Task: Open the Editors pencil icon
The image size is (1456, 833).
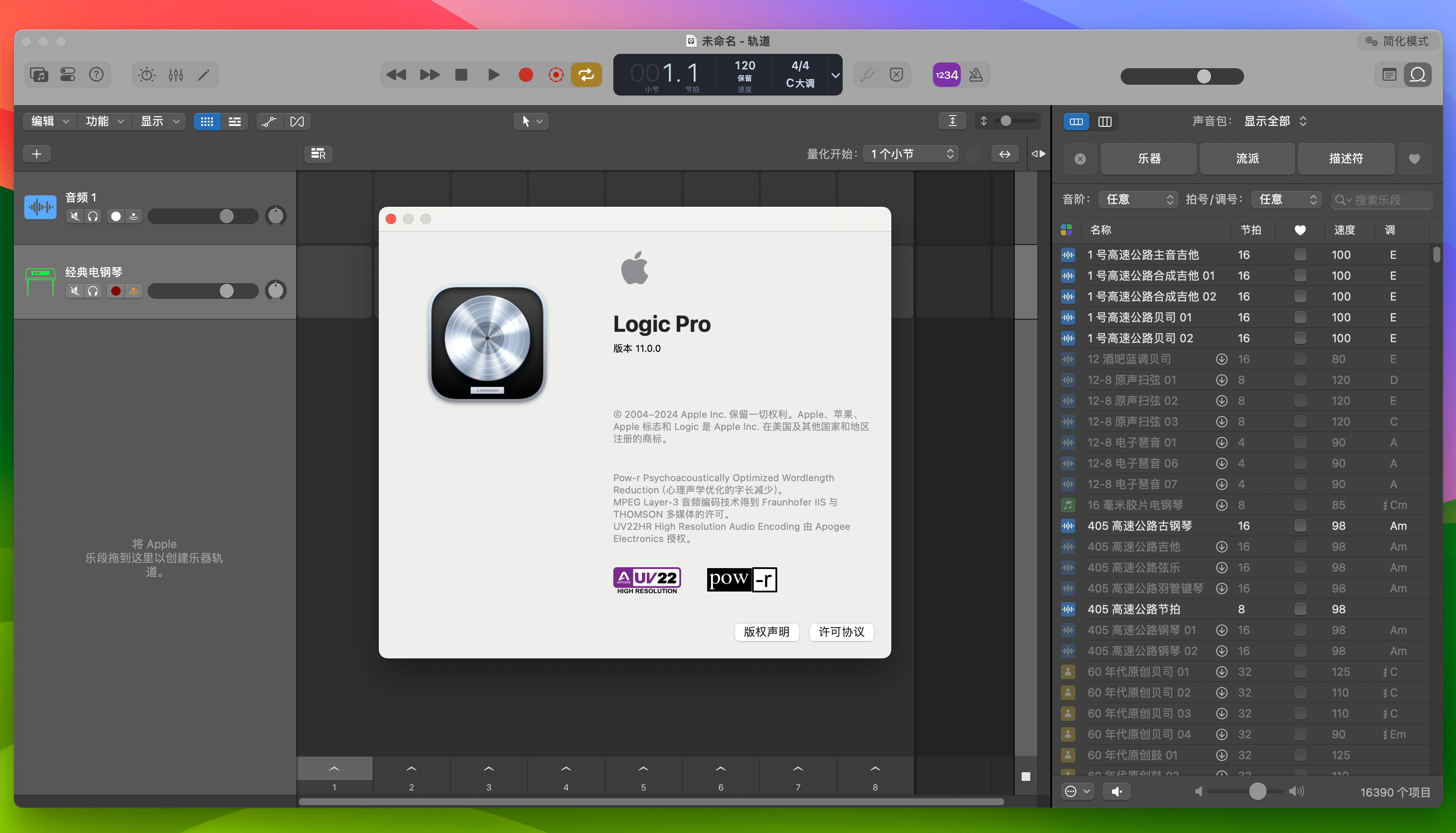Action: point(204,75)
